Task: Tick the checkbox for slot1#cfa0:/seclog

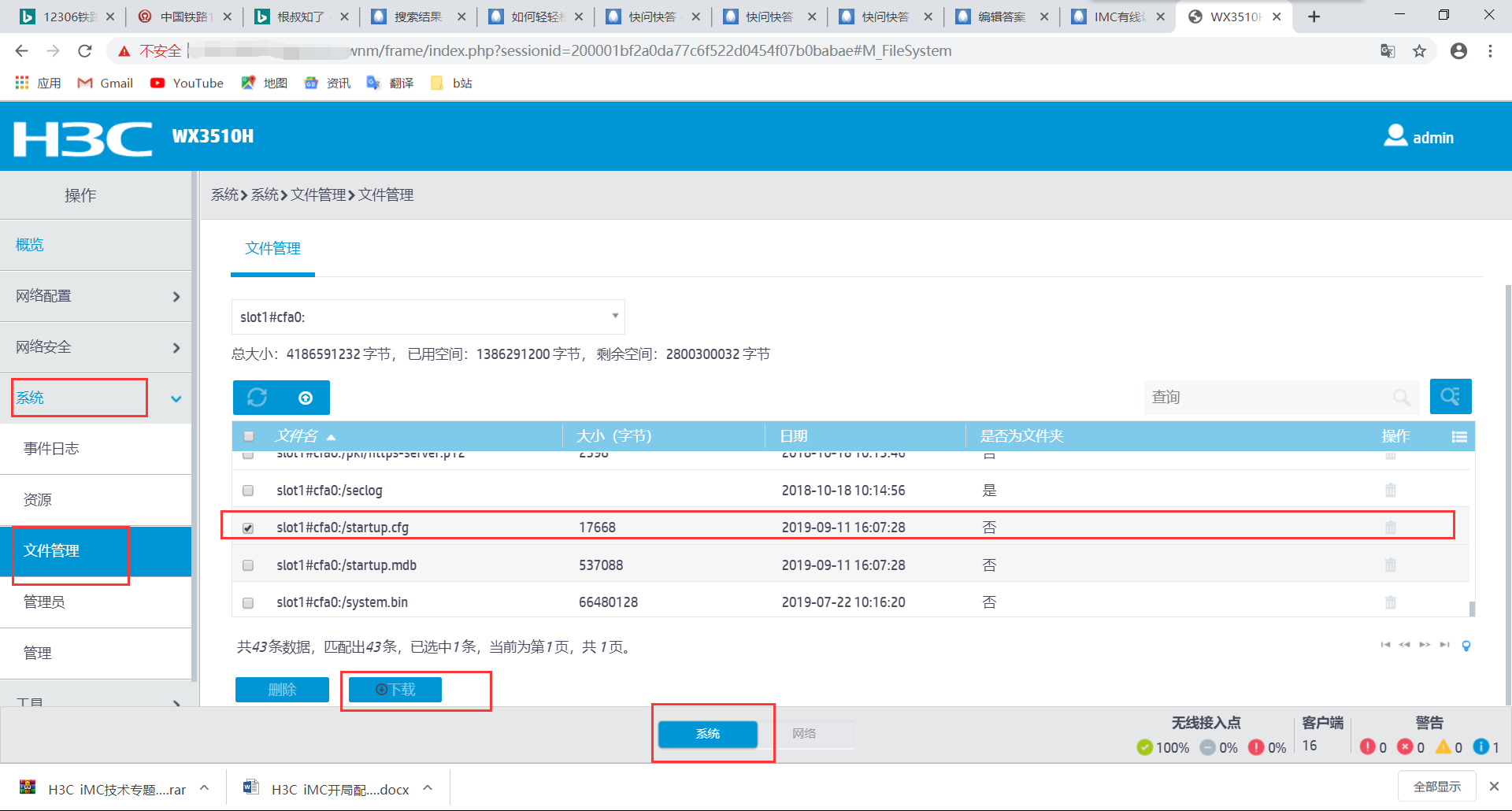Action: click(248, 491)
